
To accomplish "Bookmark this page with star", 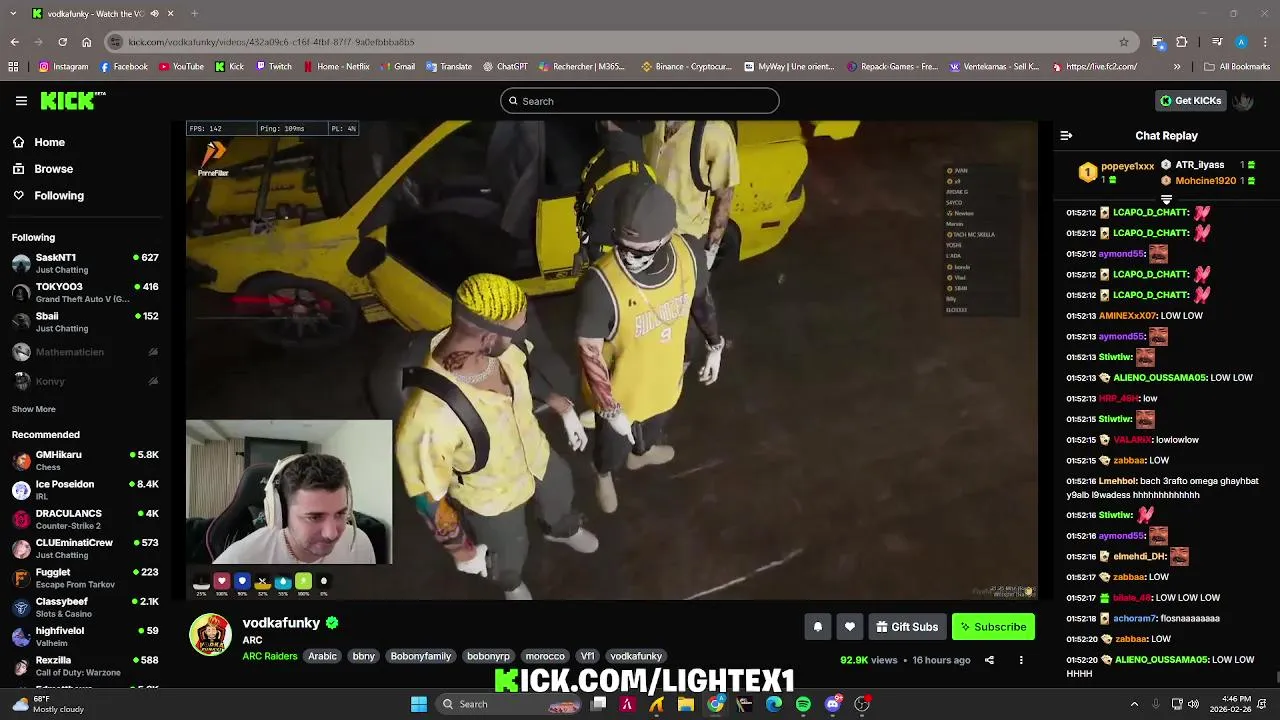I will [x=1124, y=42].
